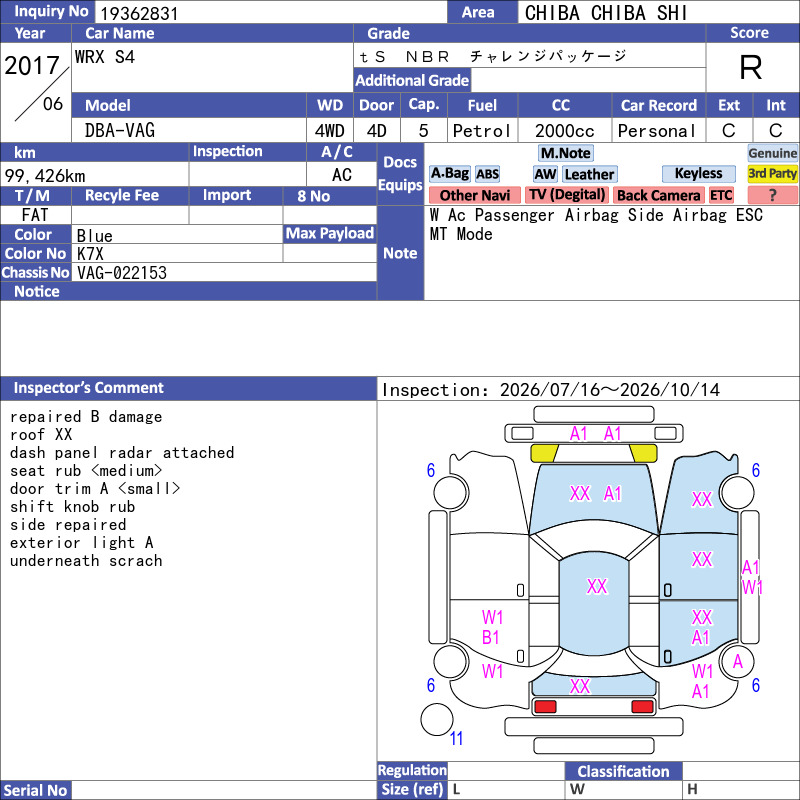Viewport: 800px width, 800px height.
Task: Click the Other Navi badge
Action: 474,195
